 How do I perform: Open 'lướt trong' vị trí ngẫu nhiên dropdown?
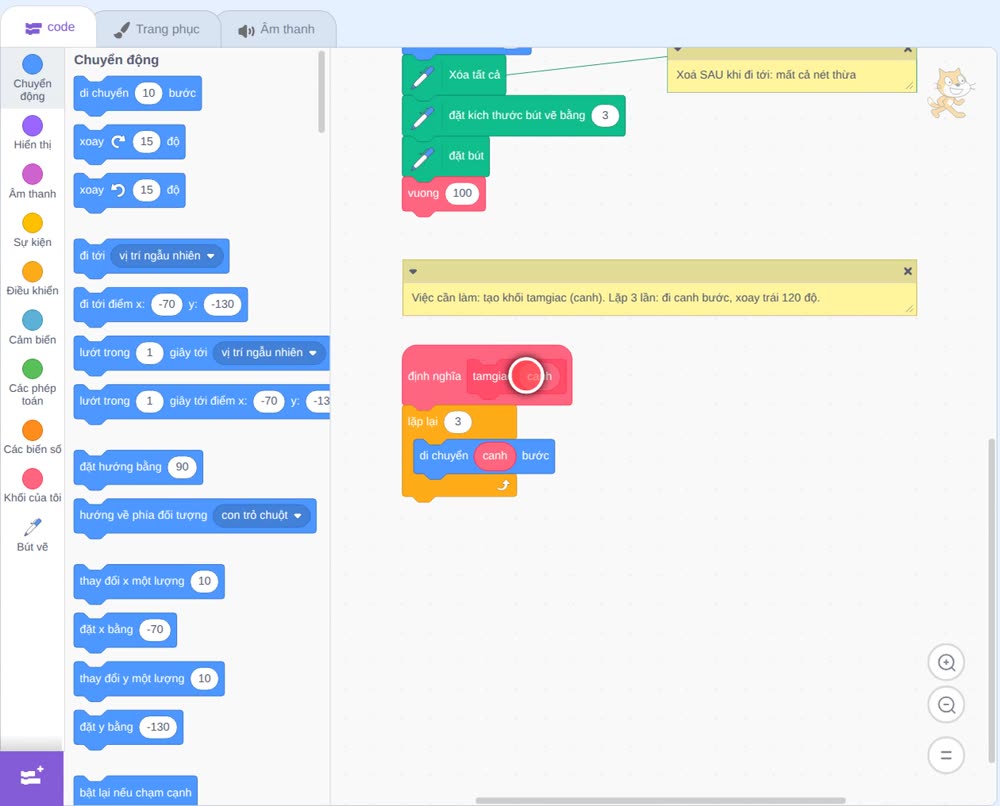point(268,353)
